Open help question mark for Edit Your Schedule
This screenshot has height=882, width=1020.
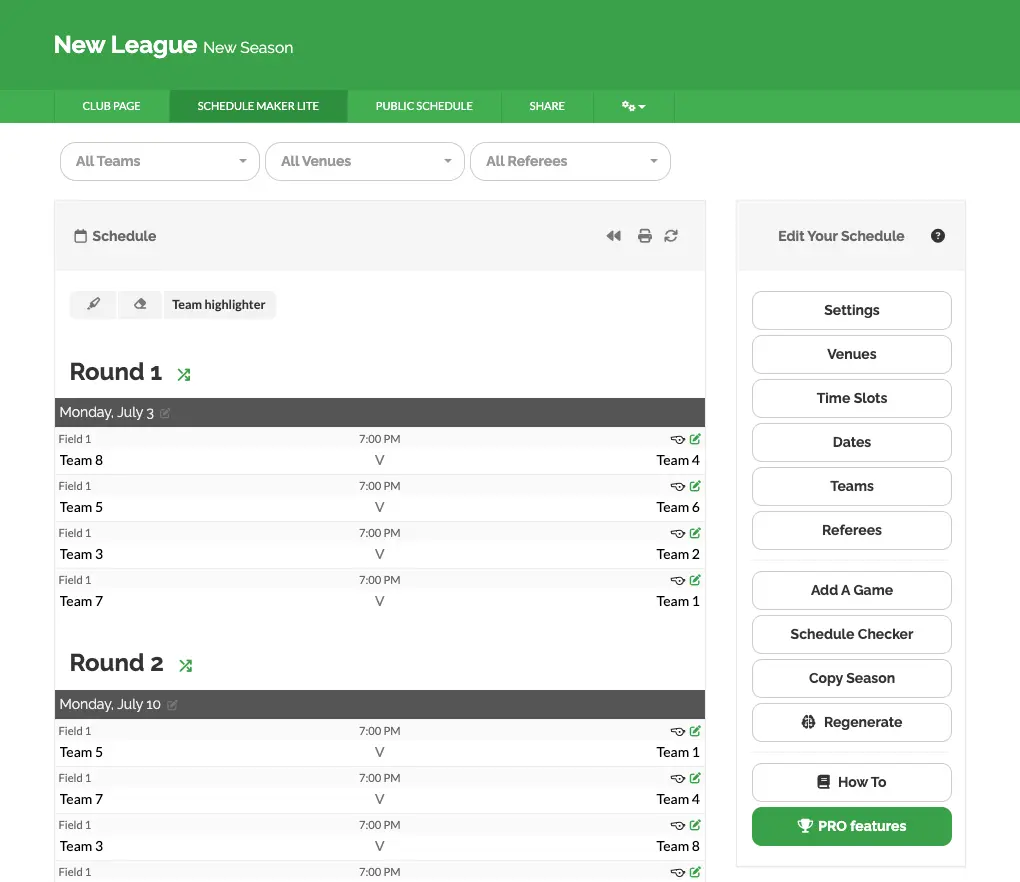tap(937, 236)
